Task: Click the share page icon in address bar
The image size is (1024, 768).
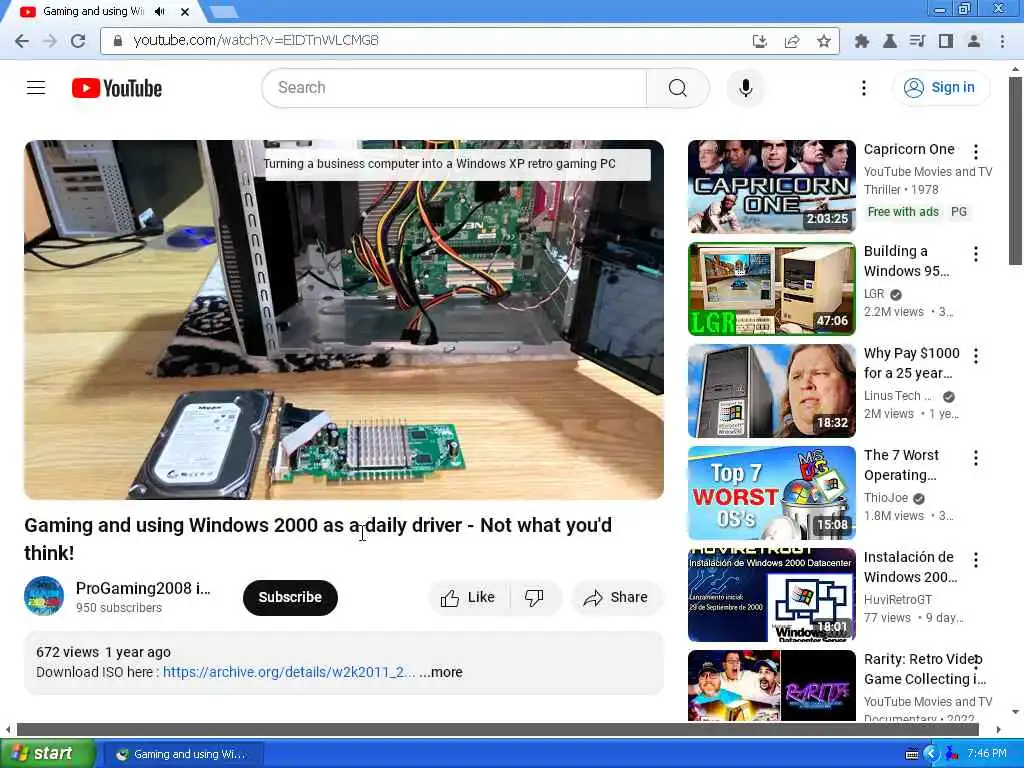Action: pos(792,41)
